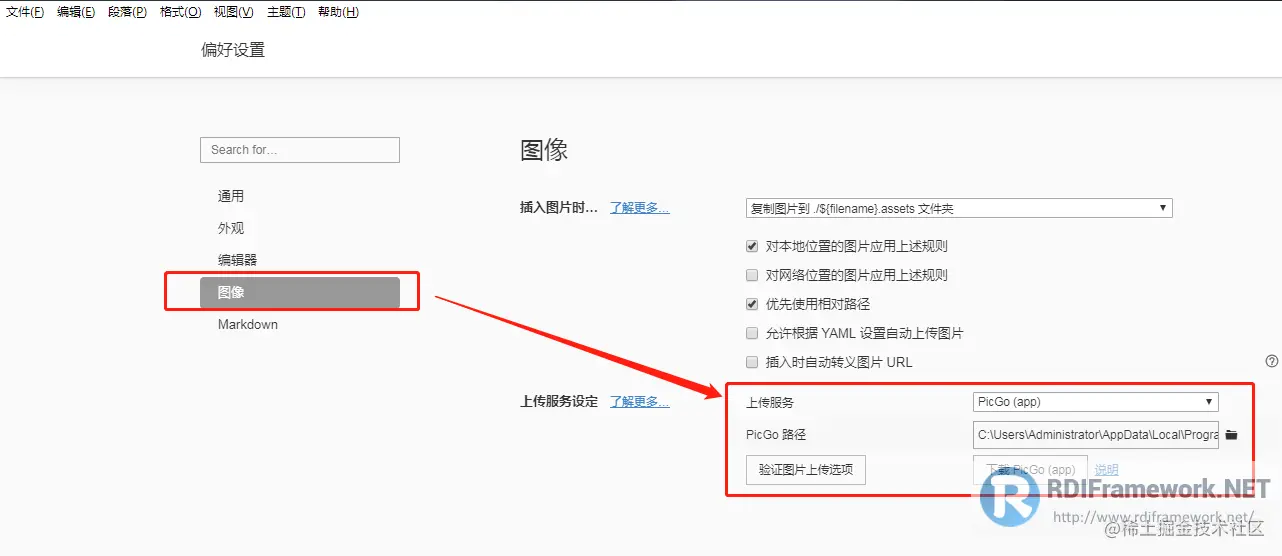Toggle 对网络位置的图片应用上述规则 checkbox

click(752, 275)
